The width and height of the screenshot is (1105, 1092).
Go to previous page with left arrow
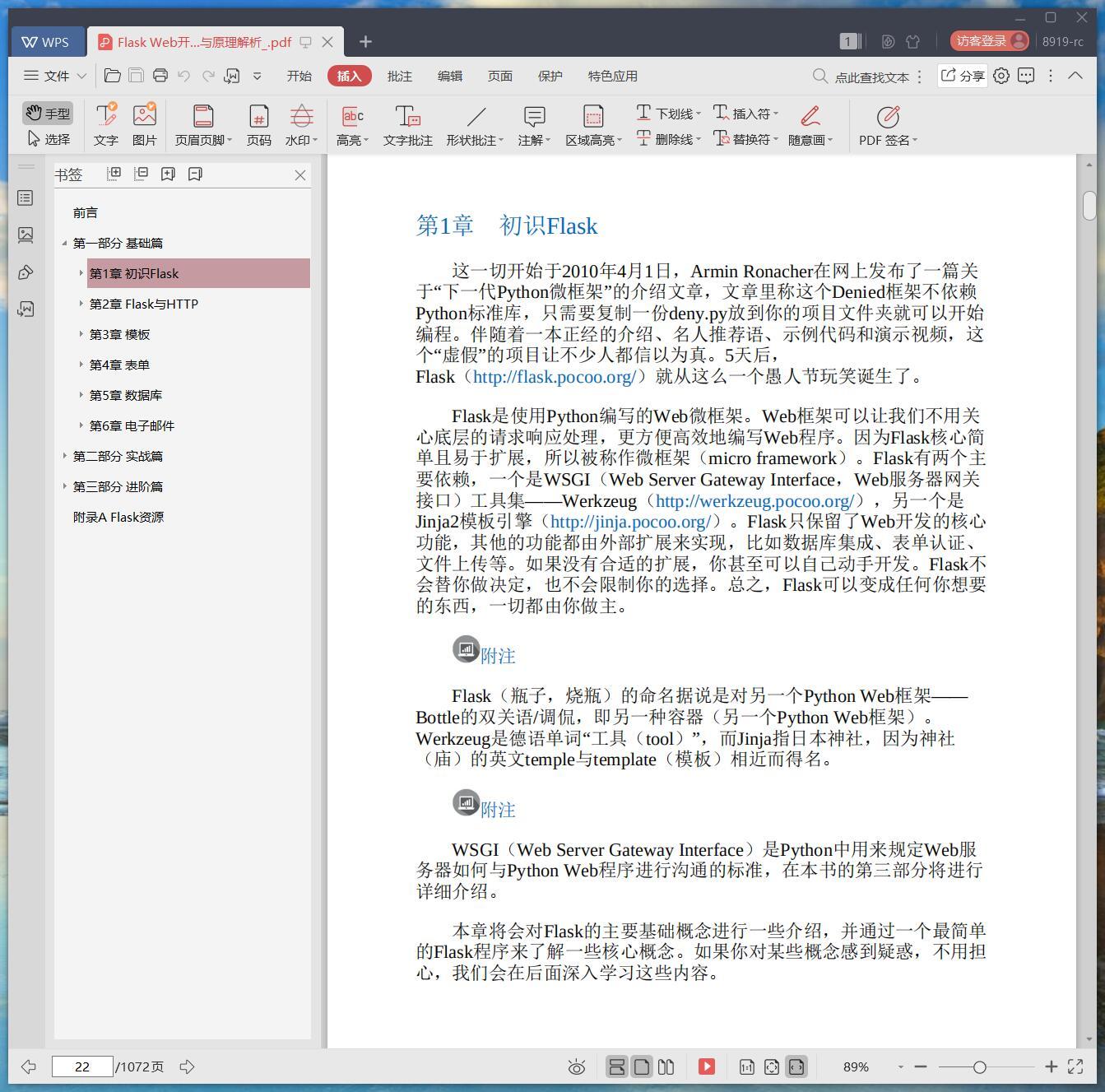point(29,1066)
